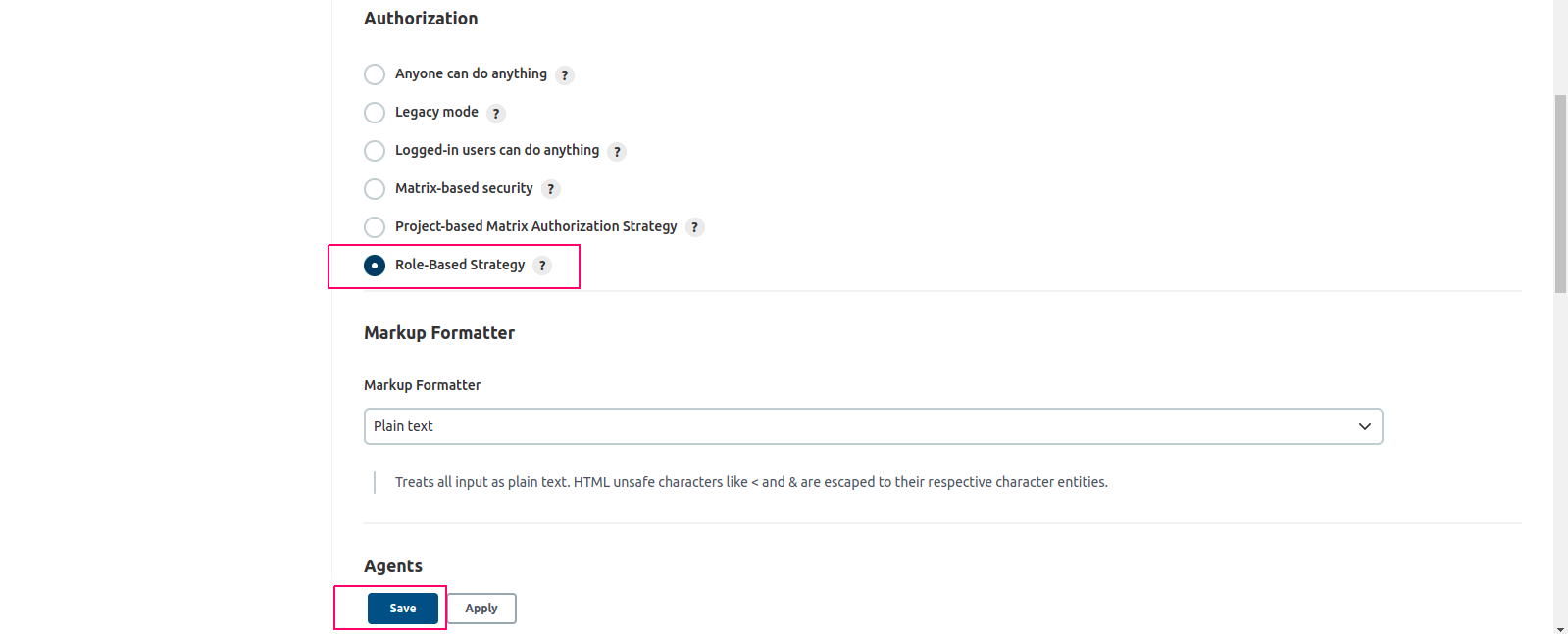
Task: Select Project-based Matrix Authorization Strategy radio
Action: [375, 227]
